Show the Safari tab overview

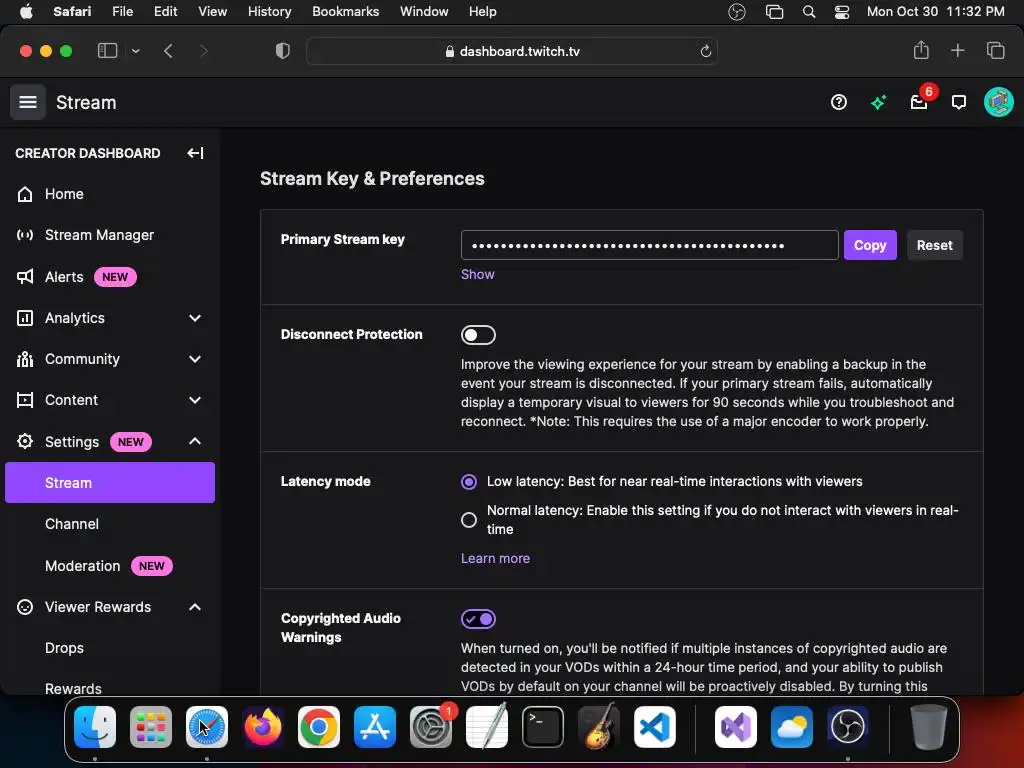pyautogui.click(x=995, y=50)
